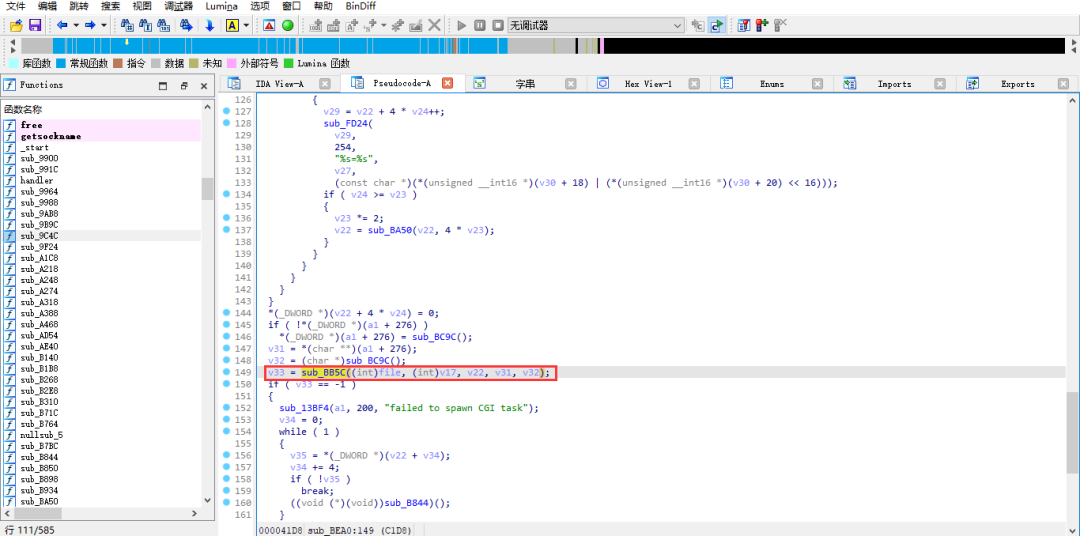Close the IDA View-A tab
This screenshot has height=536, width=1080.
pyautogui.click(x=325, y=83)
